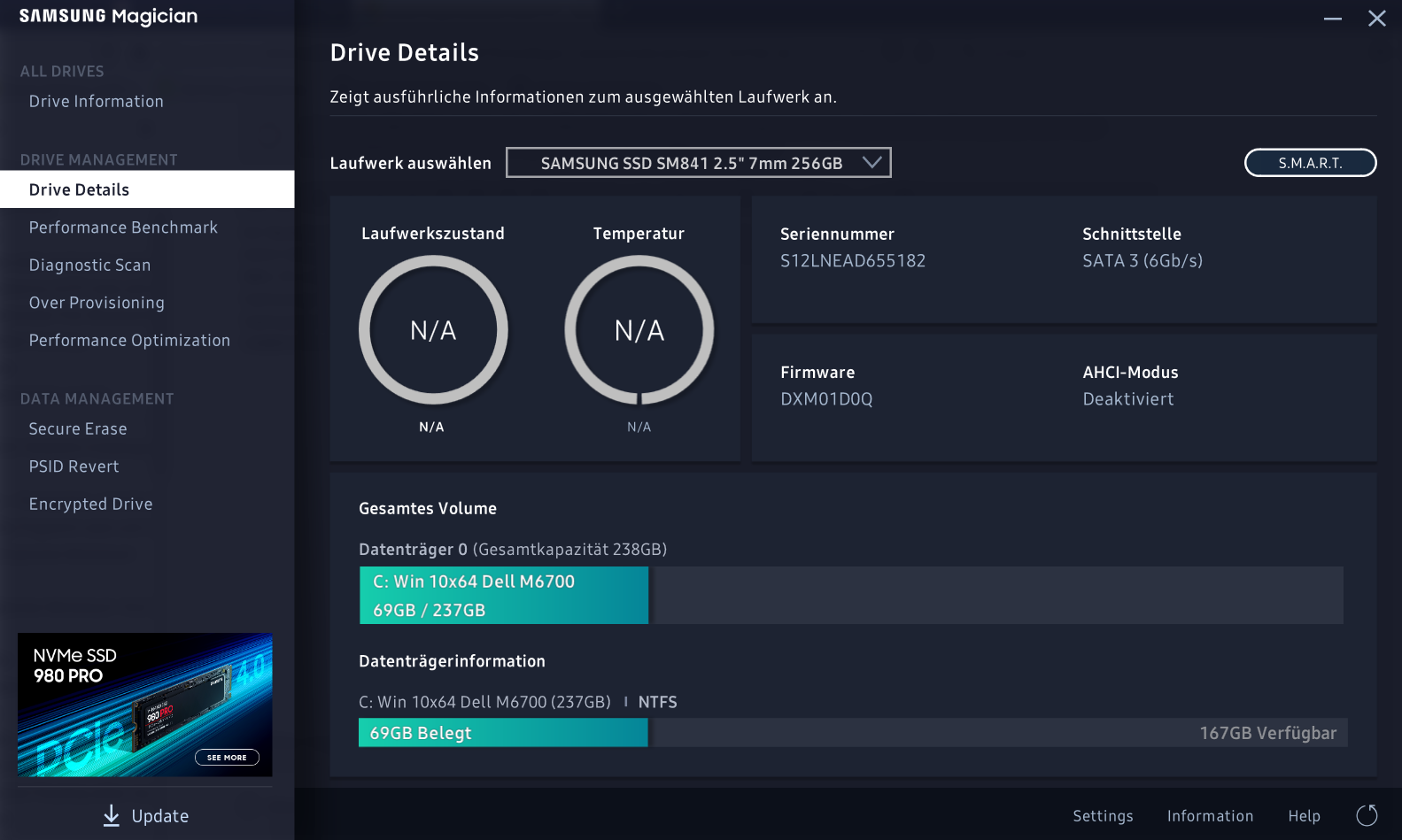Image resolution: width=1402 pixels, height=840 pixels.
Task: Click the Update label
Action: point(160,816)
